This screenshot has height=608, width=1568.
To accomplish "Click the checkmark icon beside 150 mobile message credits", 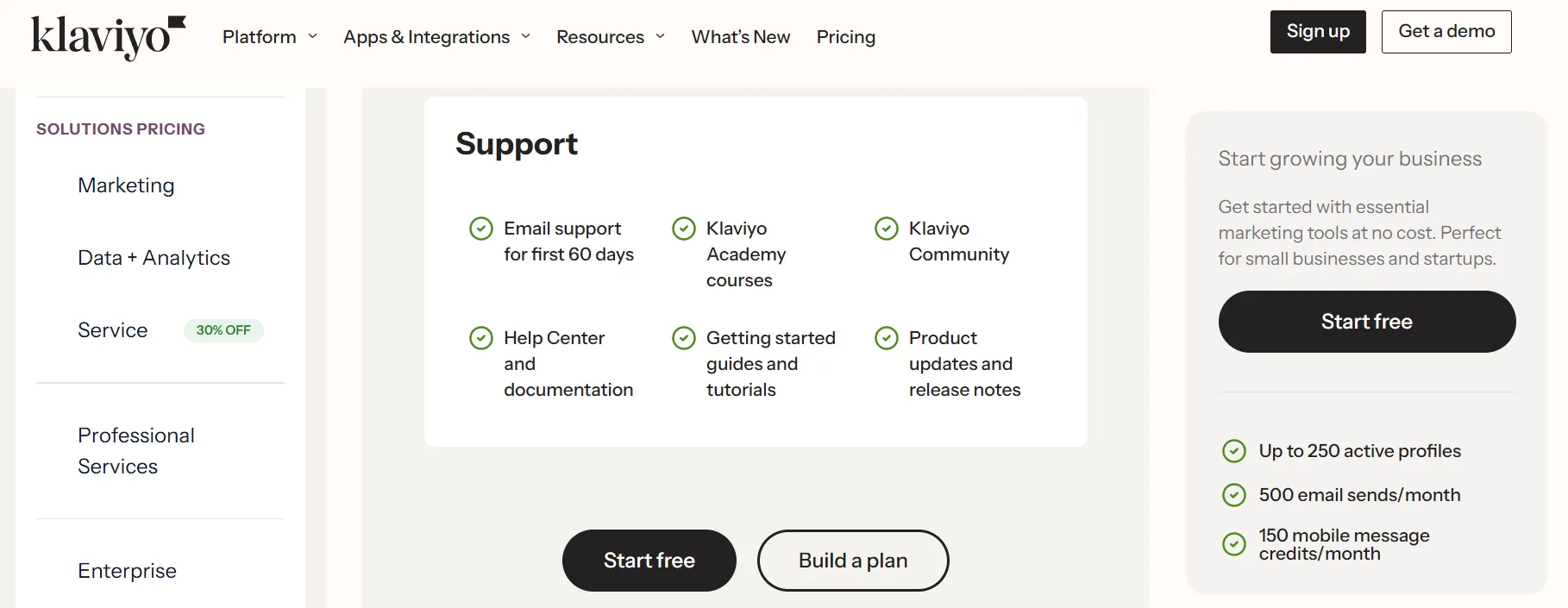I will [x=1234, y=544].
